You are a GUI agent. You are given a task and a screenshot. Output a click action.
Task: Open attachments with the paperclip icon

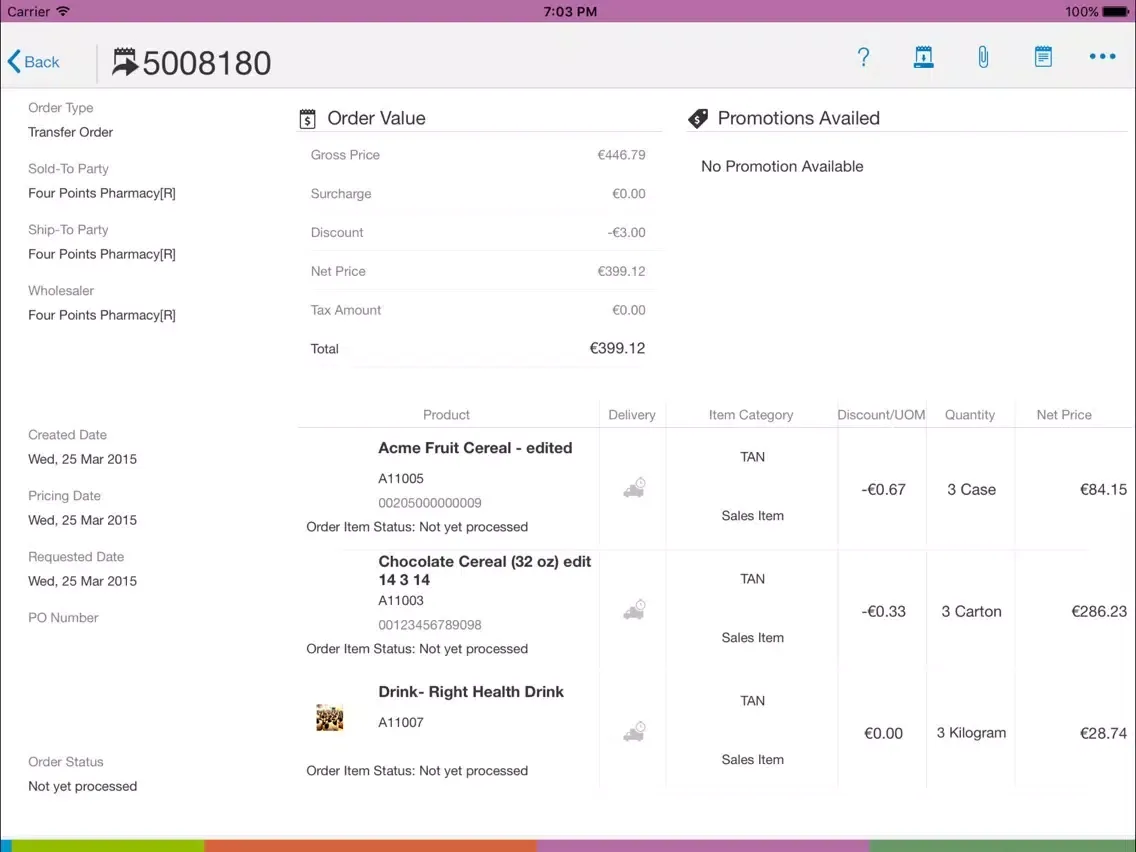point(983,58)
